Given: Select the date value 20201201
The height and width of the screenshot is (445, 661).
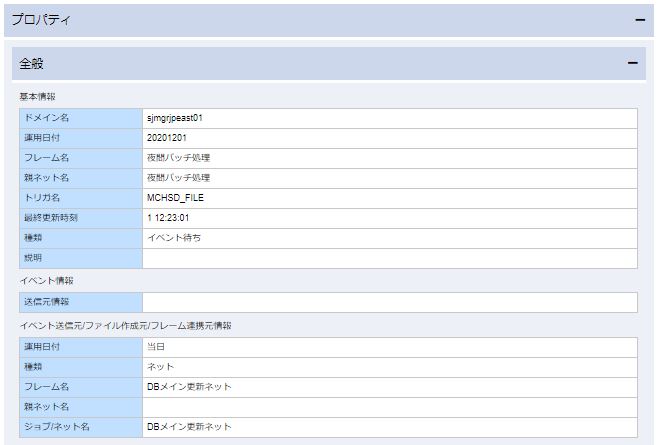Looking at the screenshot, I should pyautogui.click(x=167, y=138).
